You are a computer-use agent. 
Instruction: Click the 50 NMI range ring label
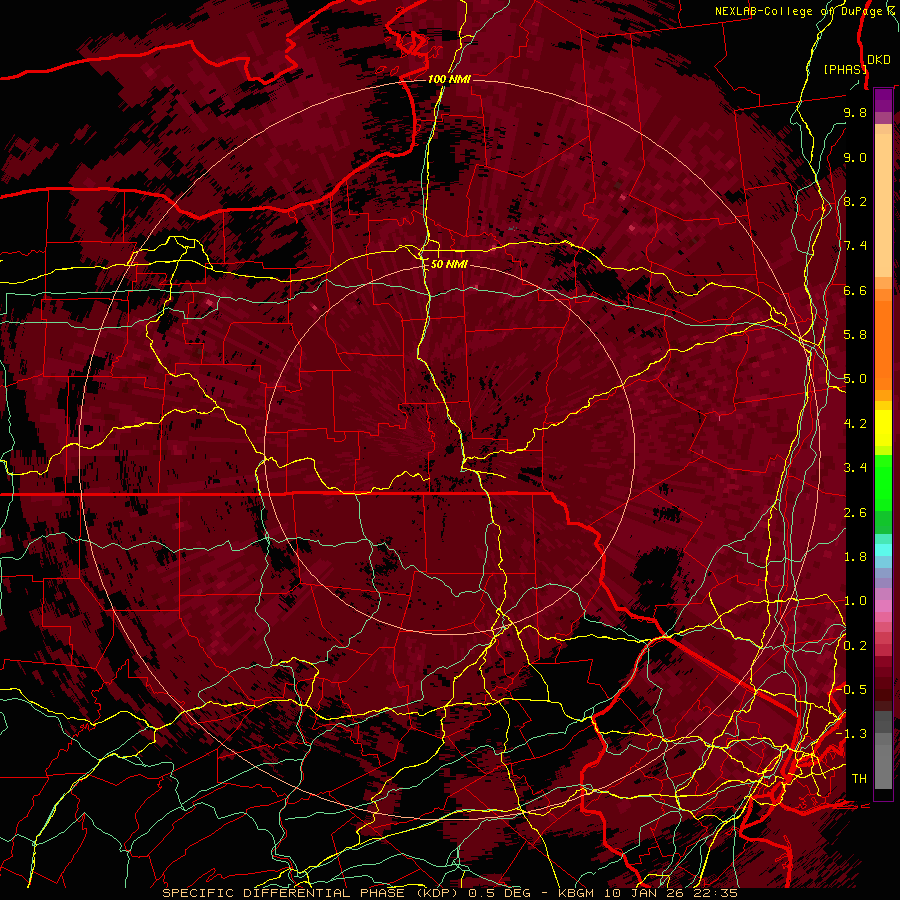(x=449, y=264)
